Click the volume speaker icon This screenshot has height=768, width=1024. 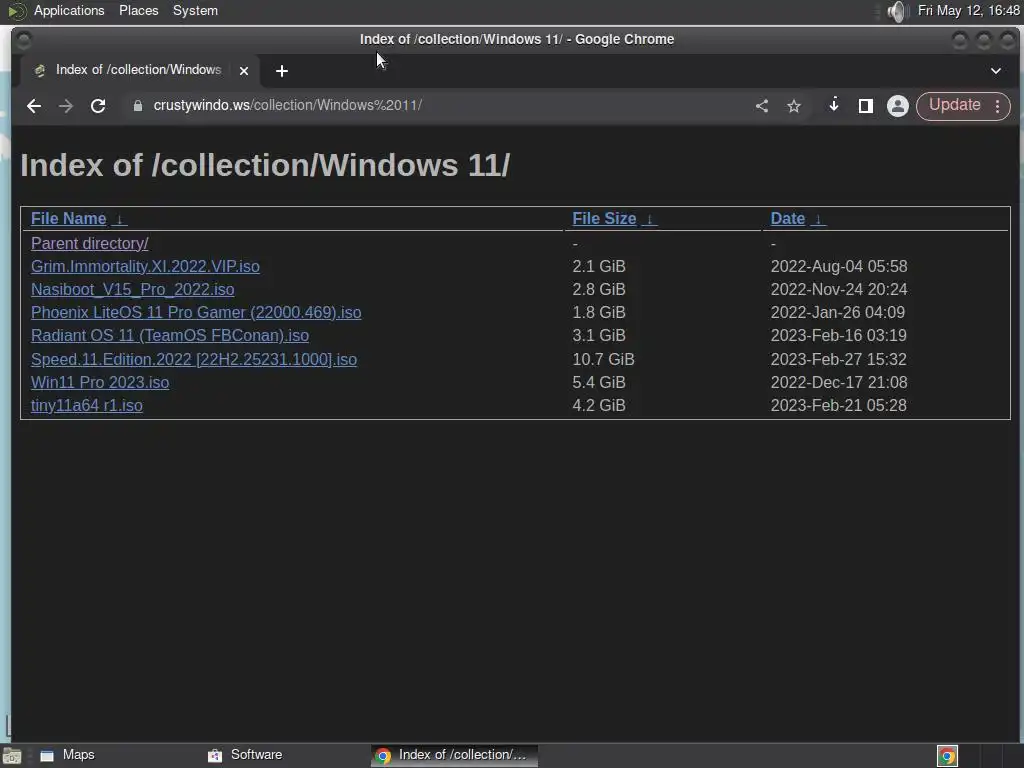coord(897,11)
